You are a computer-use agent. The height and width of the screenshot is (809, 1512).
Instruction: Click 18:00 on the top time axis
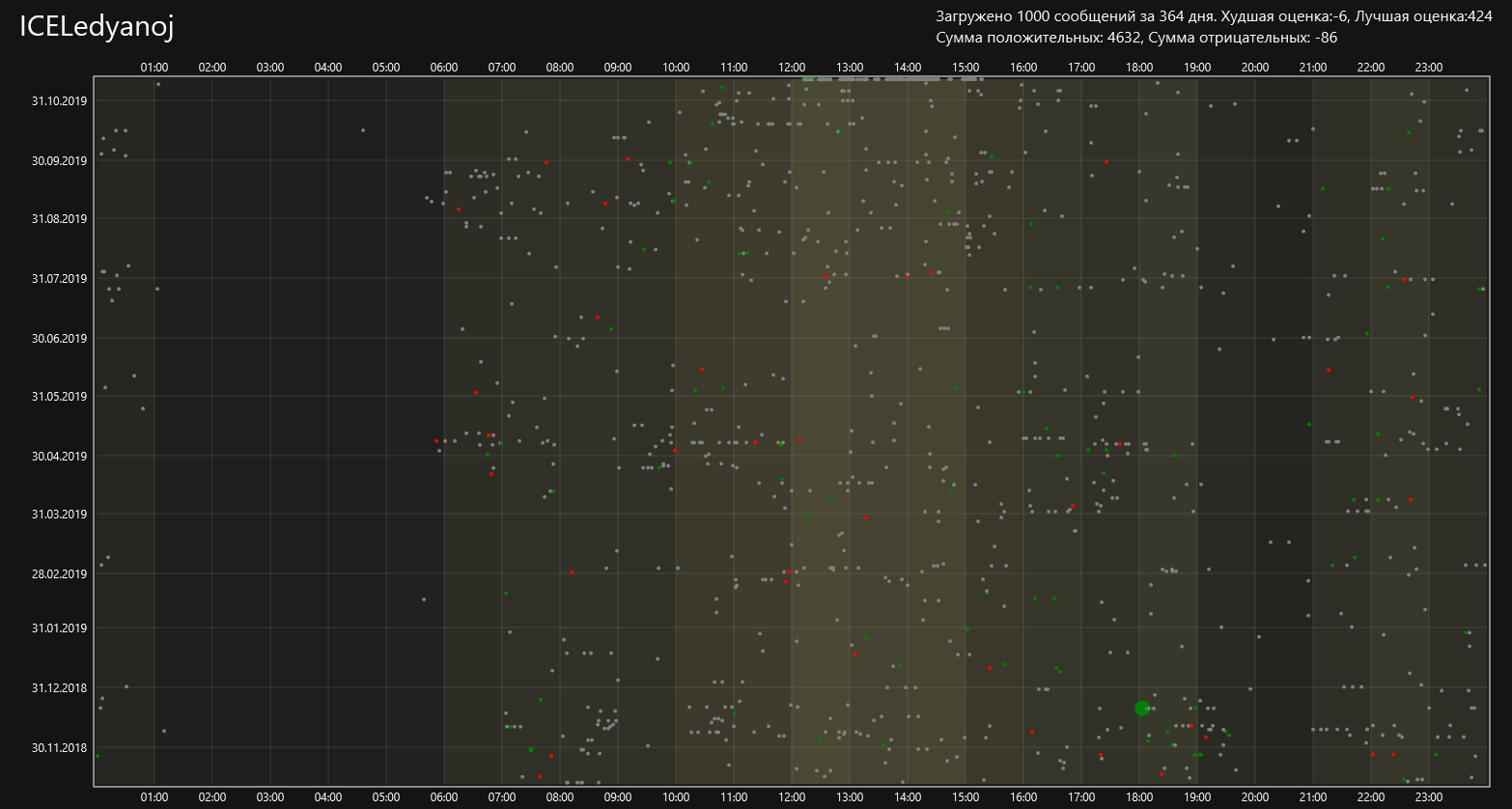click(1139, 68)
